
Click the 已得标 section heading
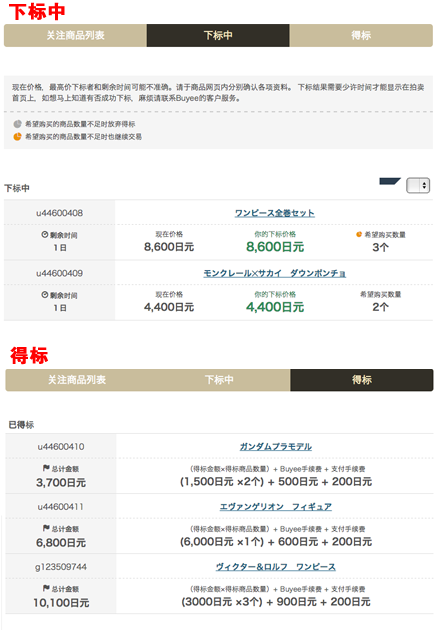tap(21, 425)
